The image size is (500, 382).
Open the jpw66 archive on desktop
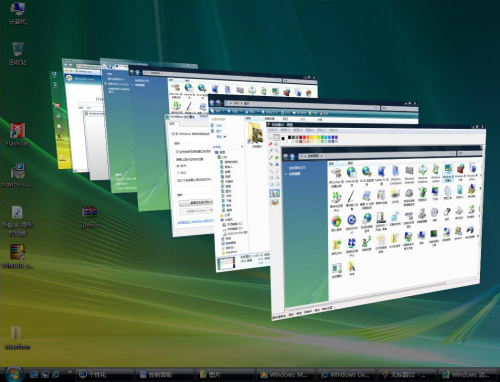tap(89, 217)
